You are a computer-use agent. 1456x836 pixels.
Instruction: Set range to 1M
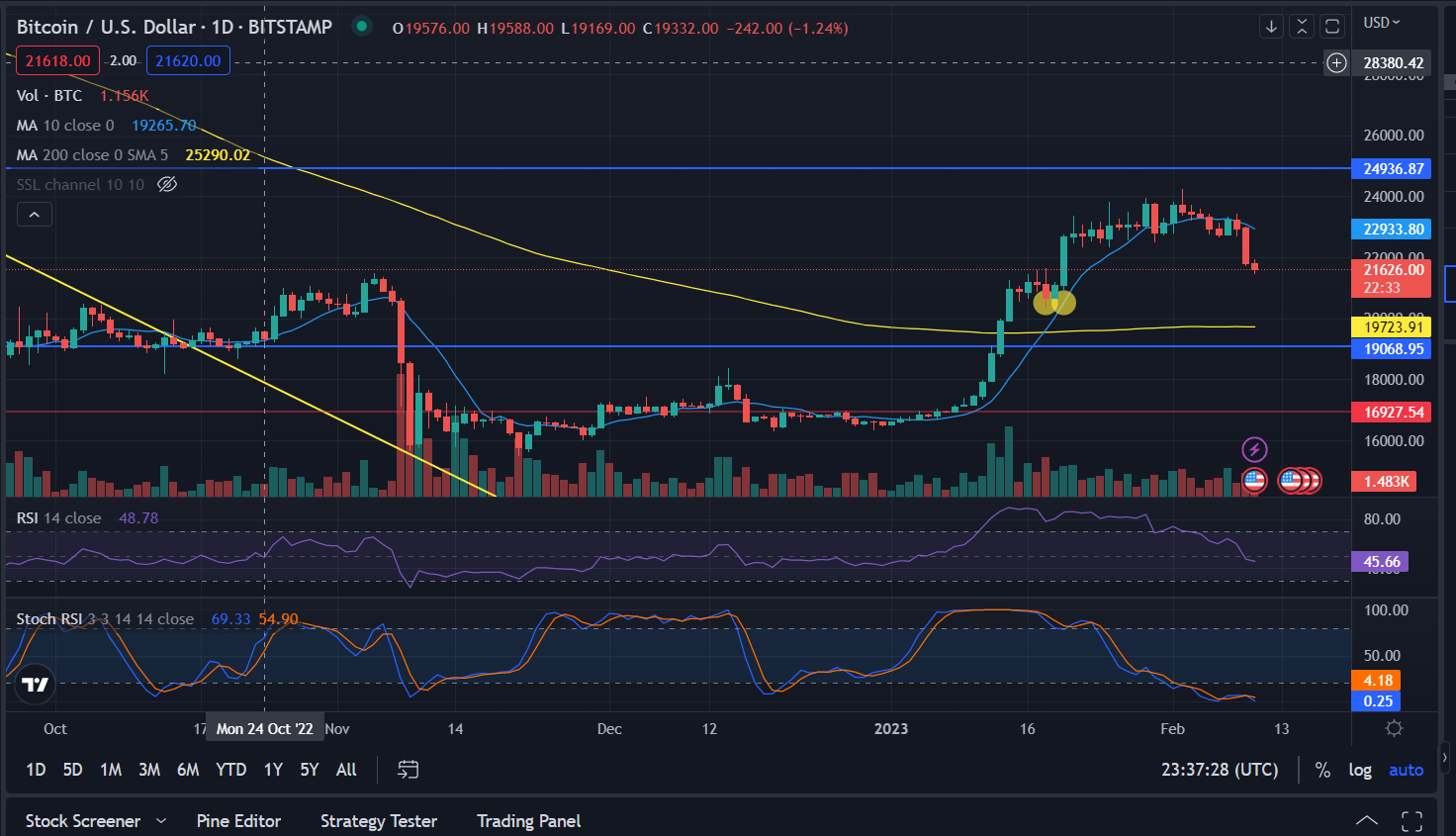111,770
